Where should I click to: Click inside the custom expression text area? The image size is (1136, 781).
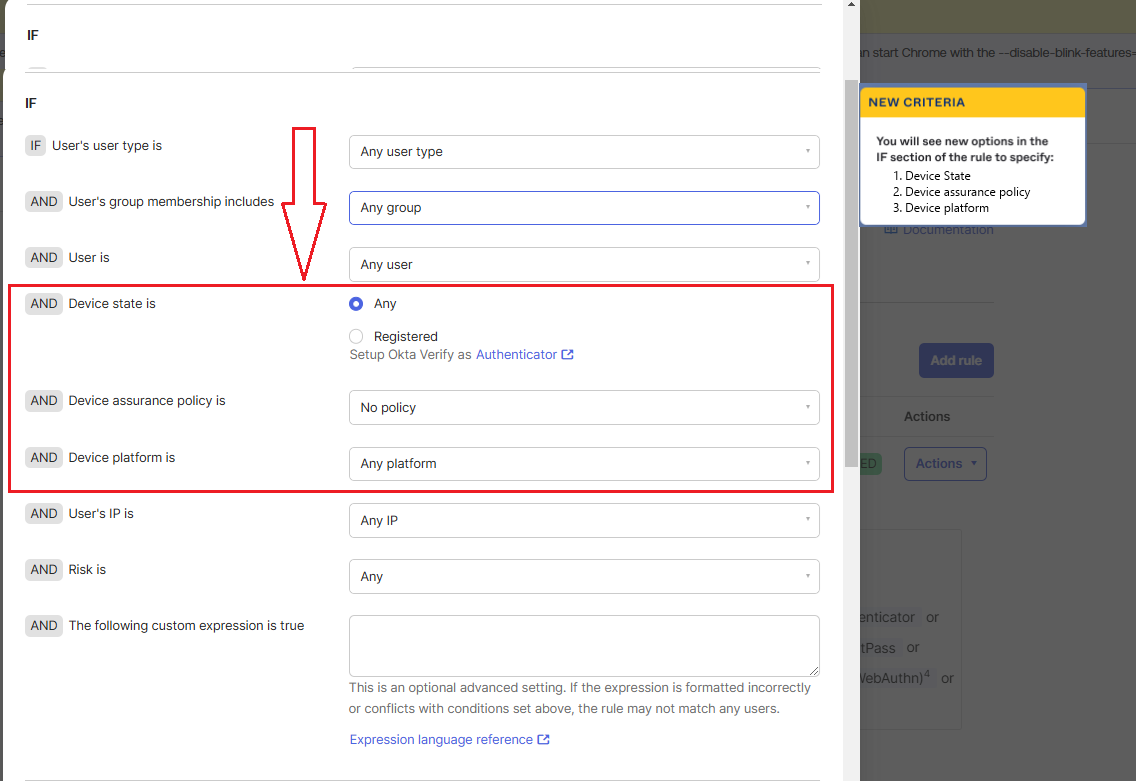[584, 645]
